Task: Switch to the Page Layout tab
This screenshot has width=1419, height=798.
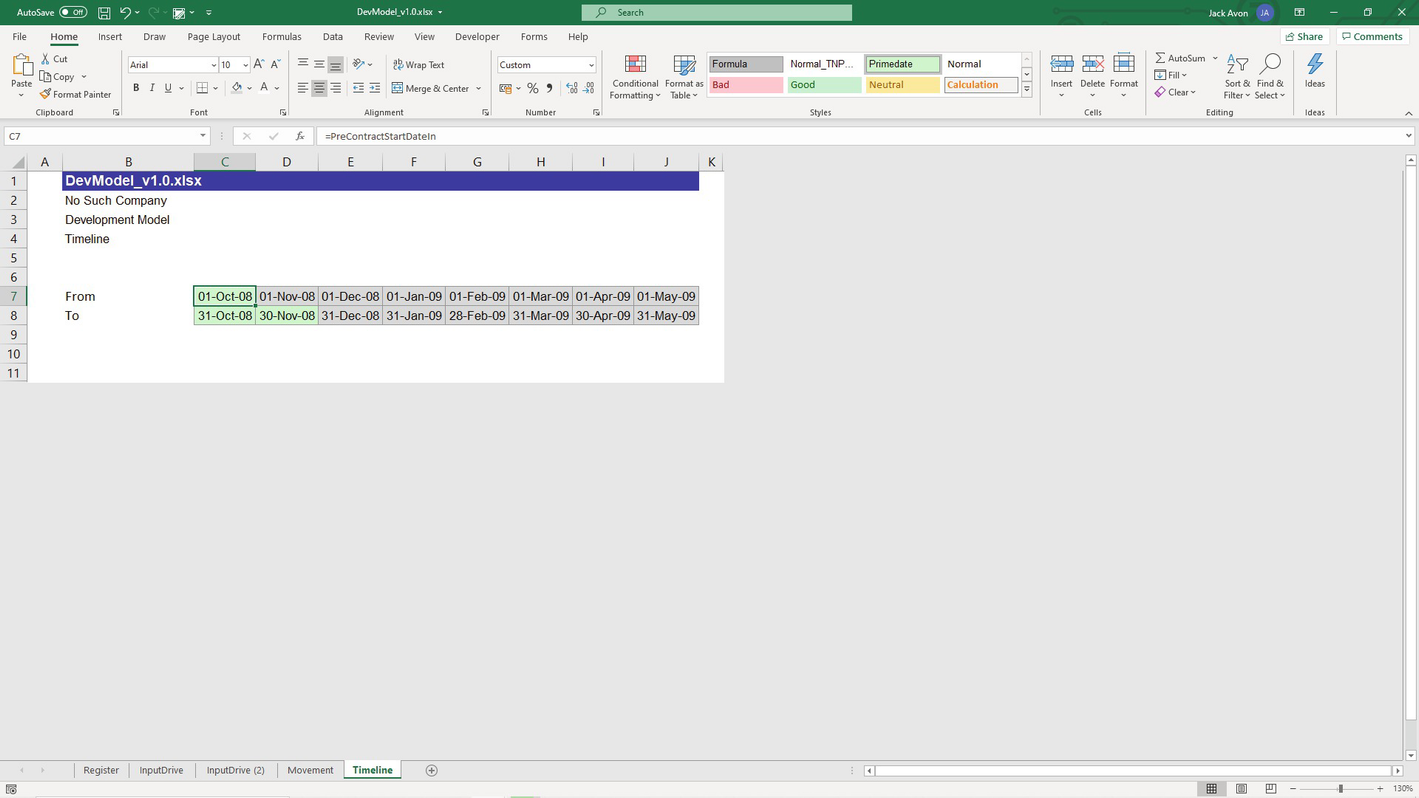Action: 214,37
